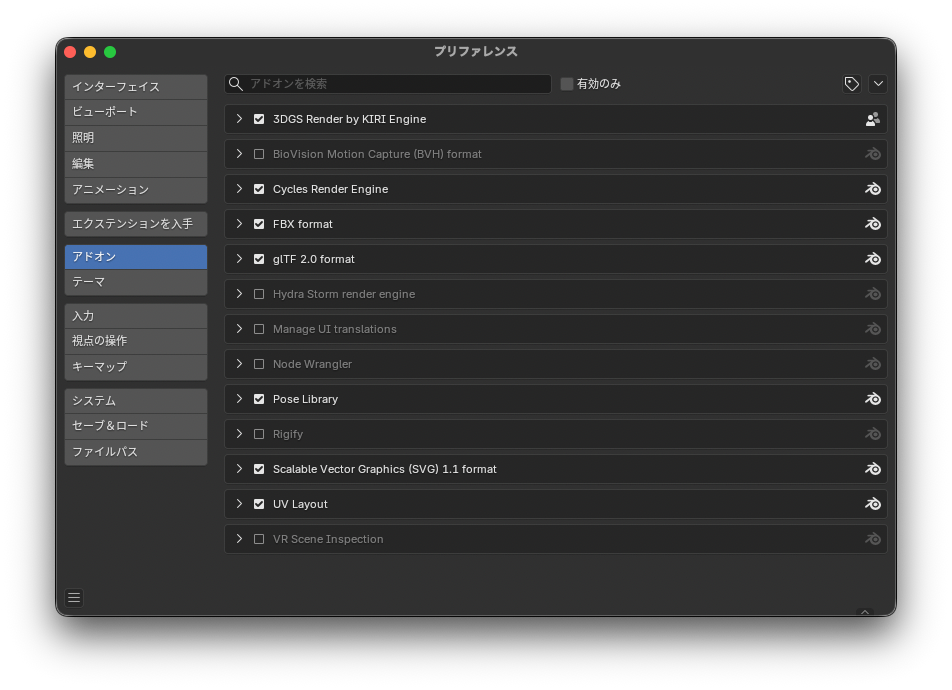Click the Blender icon next to FBX format

(x=872, y=224)
